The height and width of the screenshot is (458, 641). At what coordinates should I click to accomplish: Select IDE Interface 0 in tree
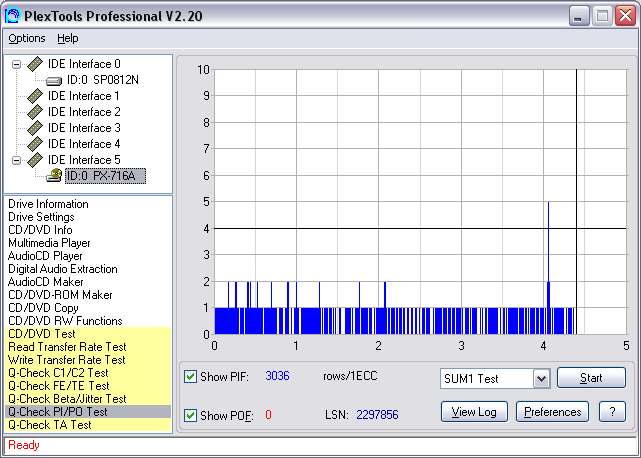point(84,64)
